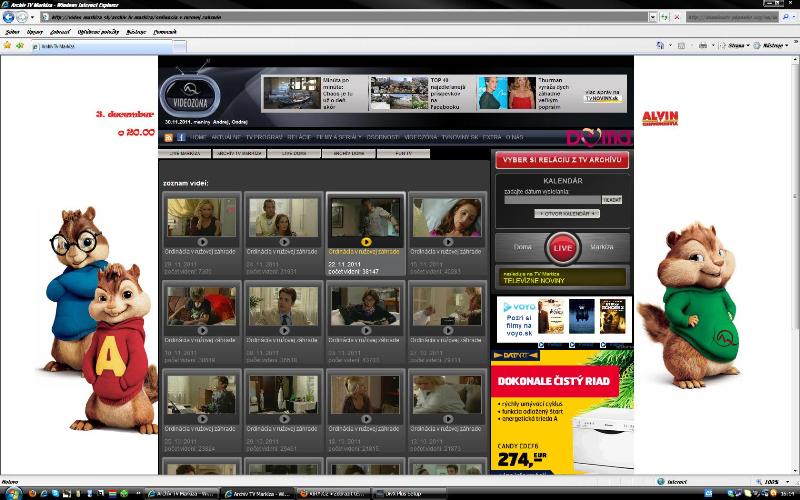The image size is (800, 500).
Task: Click the Datart Candy dishwasher advertisement
Action: pos(562,412)
